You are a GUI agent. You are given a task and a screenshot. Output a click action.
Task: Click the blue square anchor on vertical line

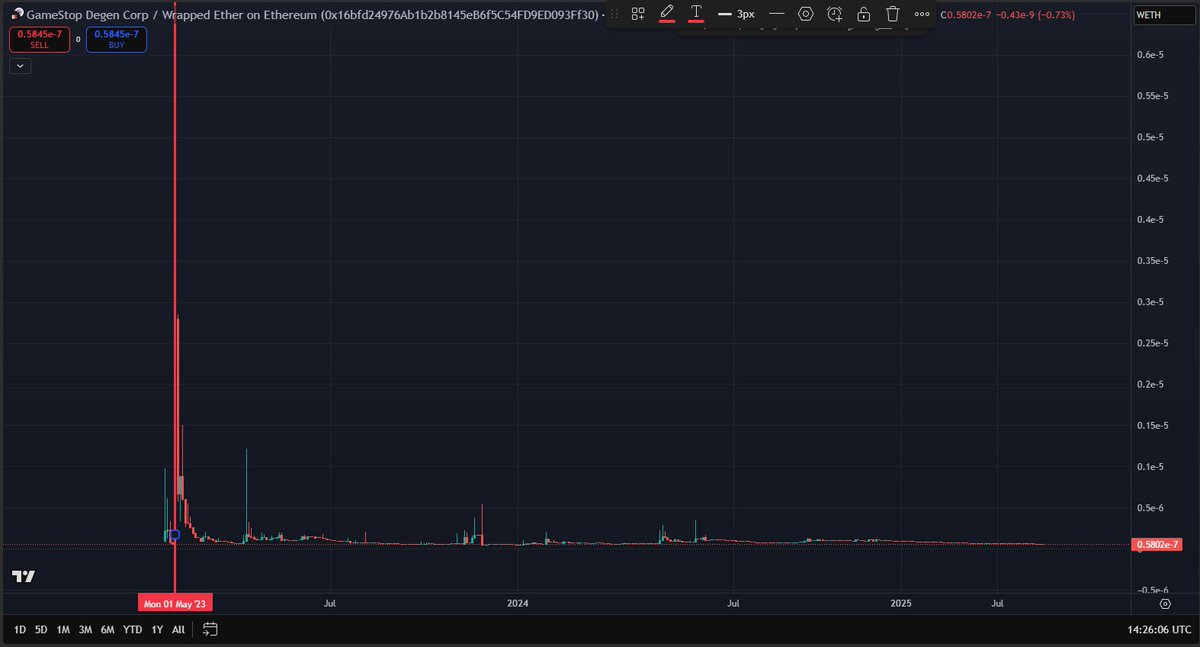[175, 535]
